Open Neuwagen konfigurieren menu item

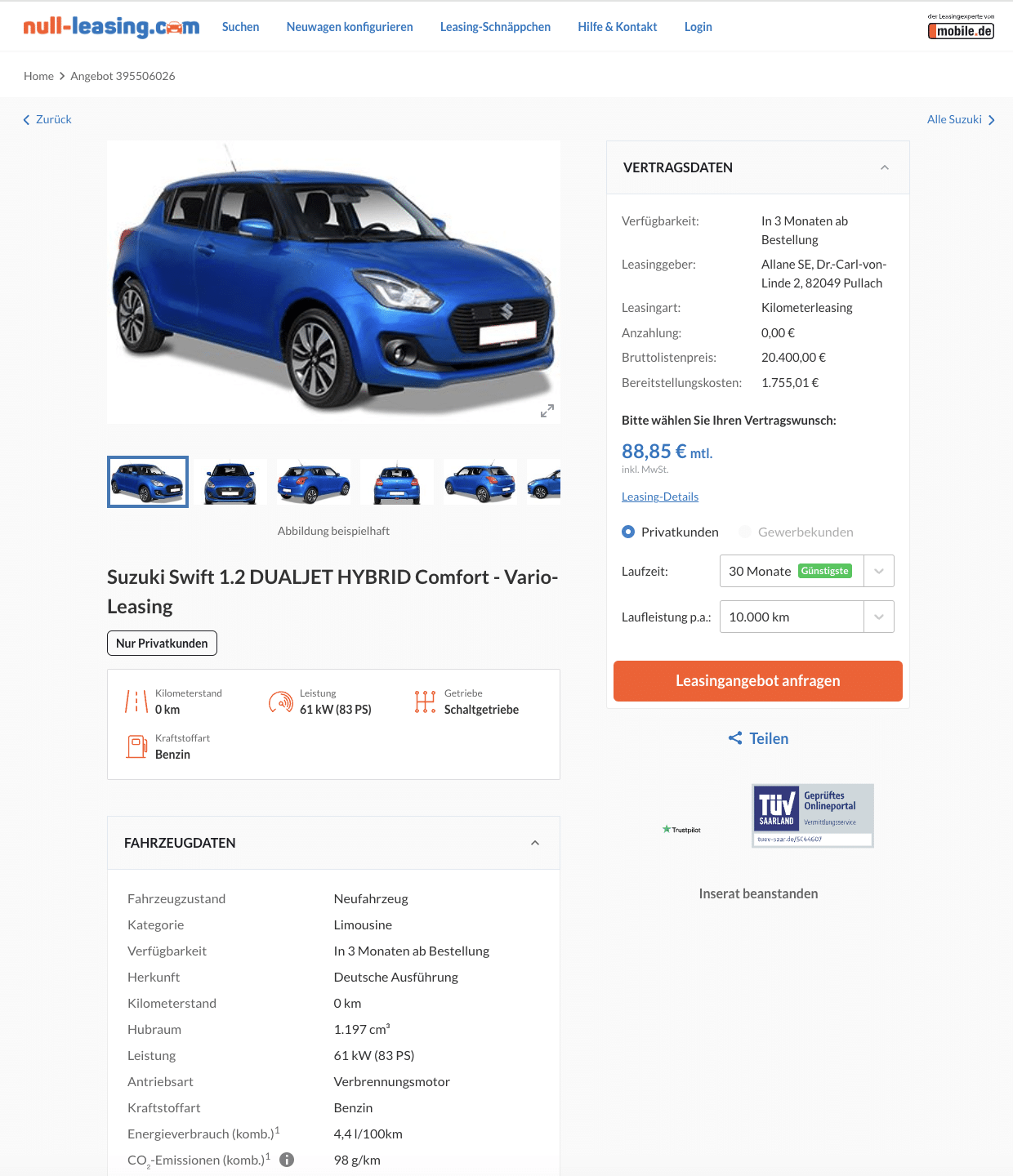350,27
